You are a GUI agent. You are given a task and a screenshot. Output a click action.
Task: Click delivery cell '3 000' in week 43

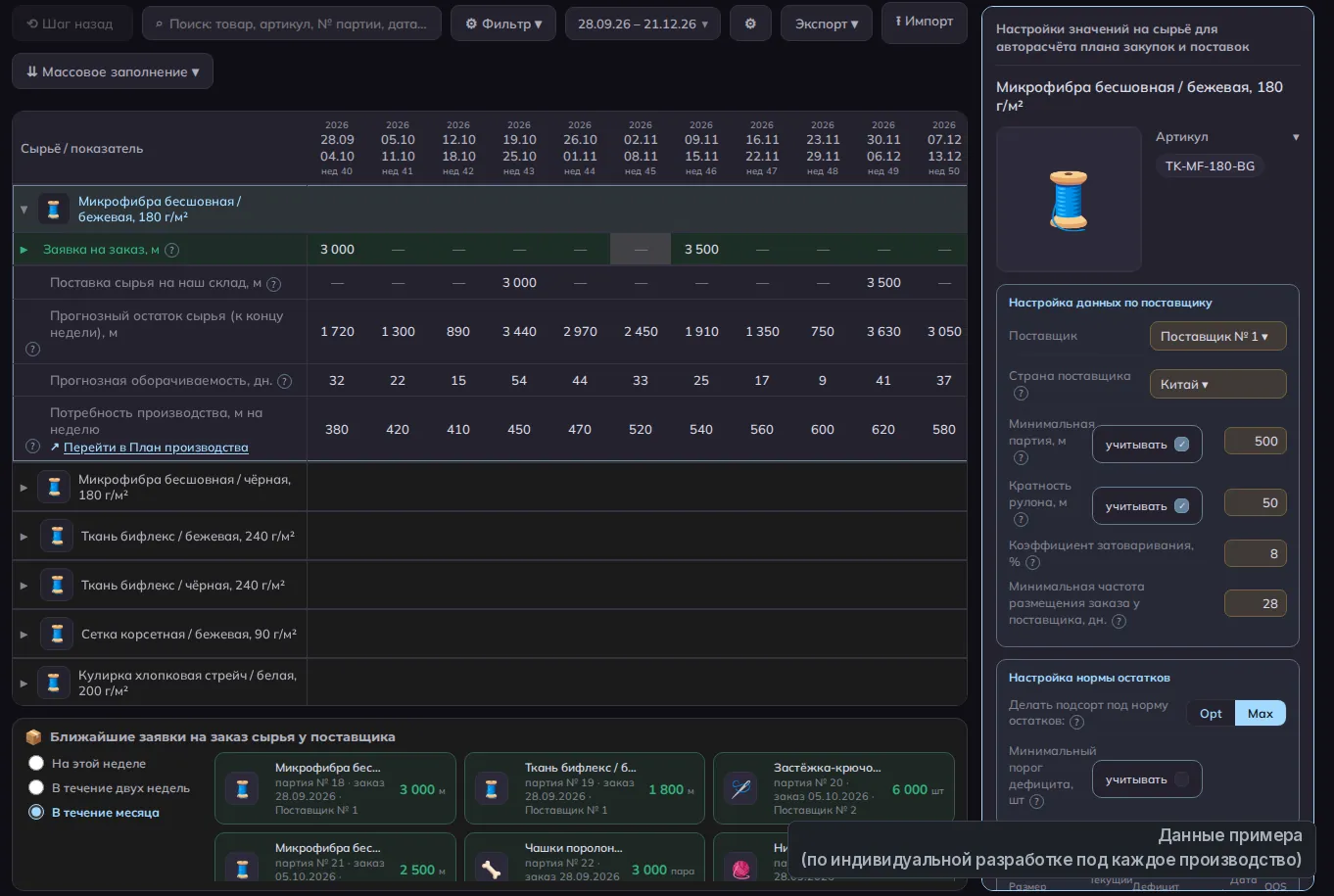(x=519, y=283)
